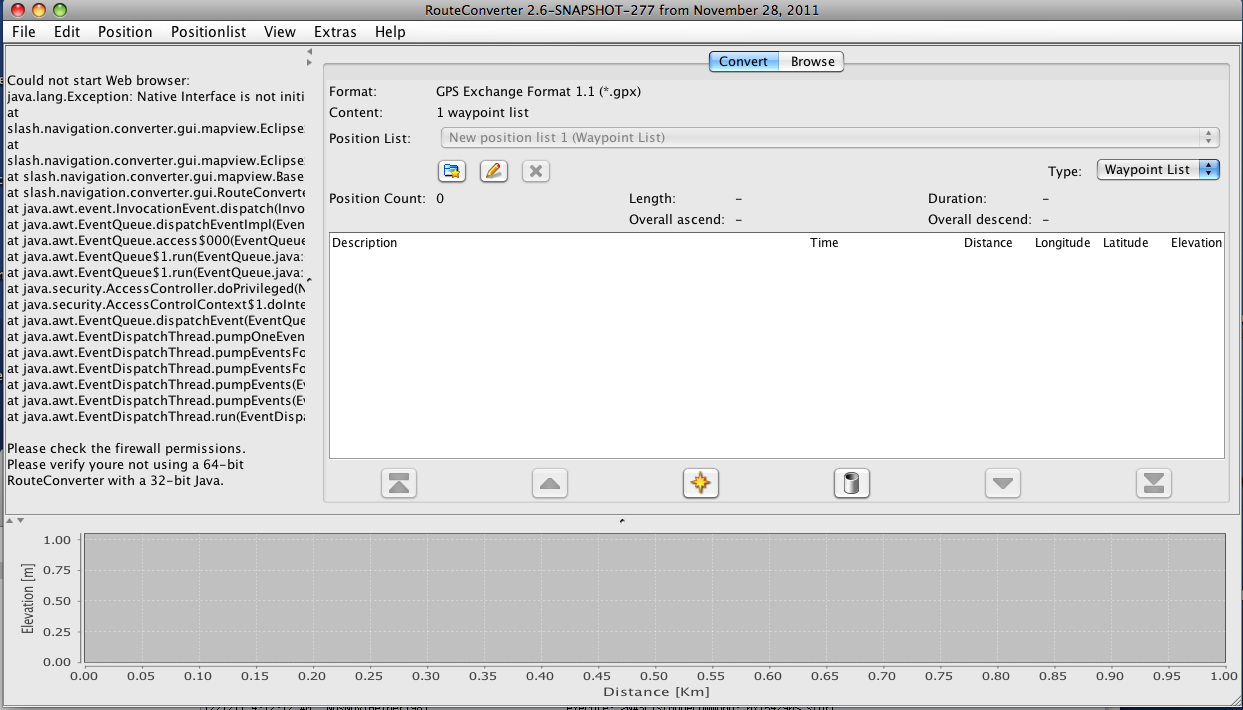The height and width of the screenshot is (710, 1243).
Task: Sort by the Time column header
Action: (x=824, y=243)
